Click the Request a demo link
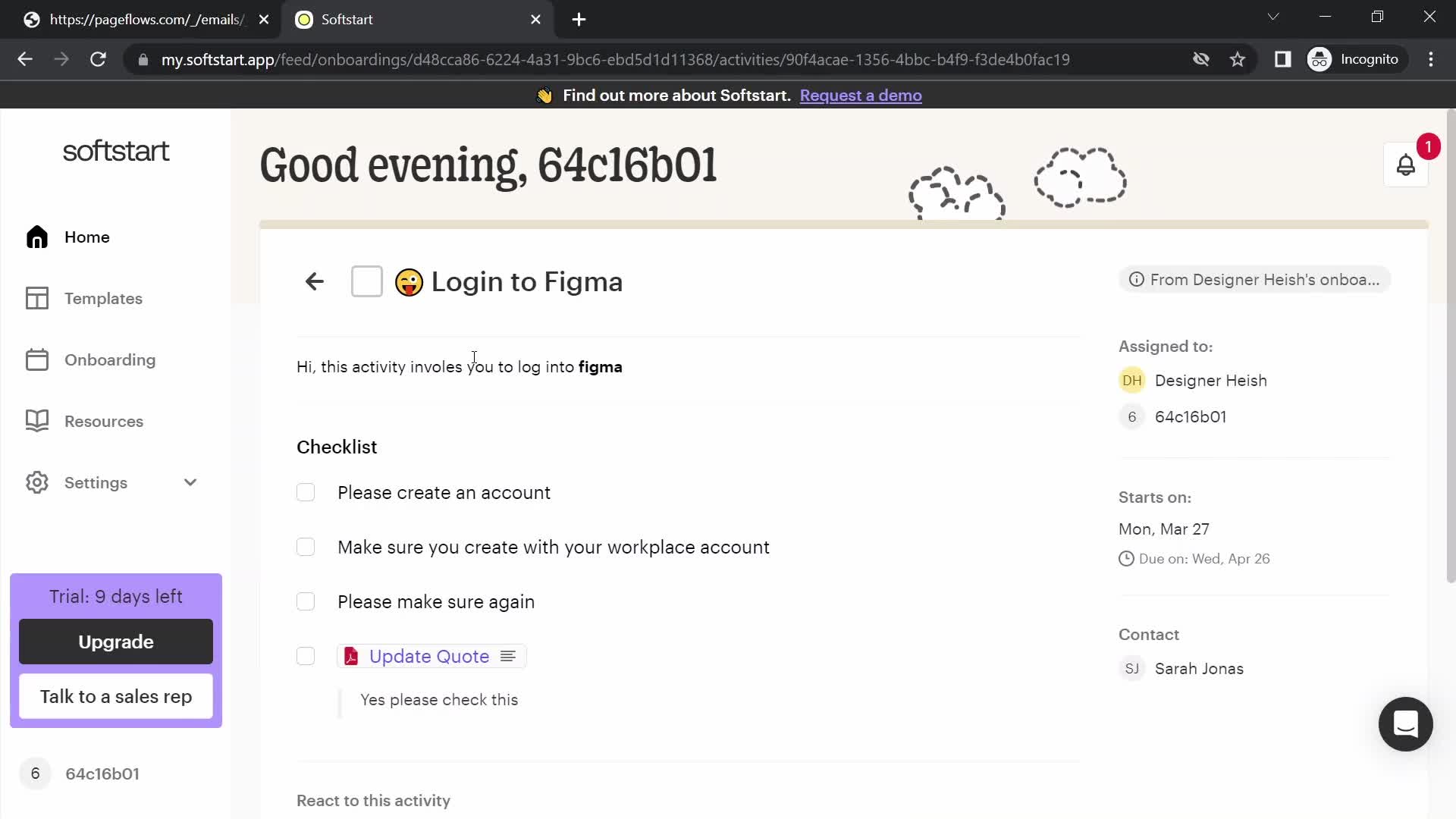 point(861,95)
